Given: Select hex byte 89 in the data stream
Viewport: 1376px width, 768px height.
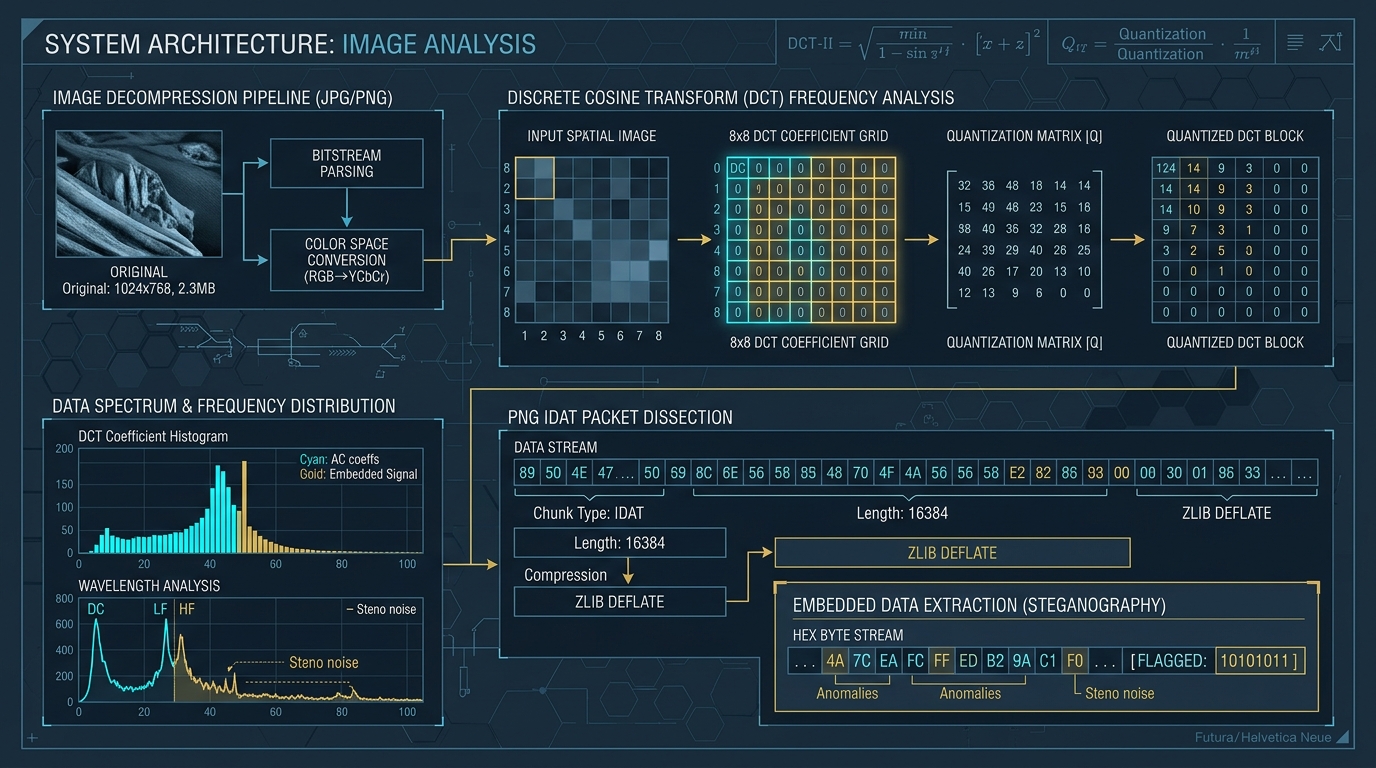Looking at the screenshot, I should coord(527,472).
